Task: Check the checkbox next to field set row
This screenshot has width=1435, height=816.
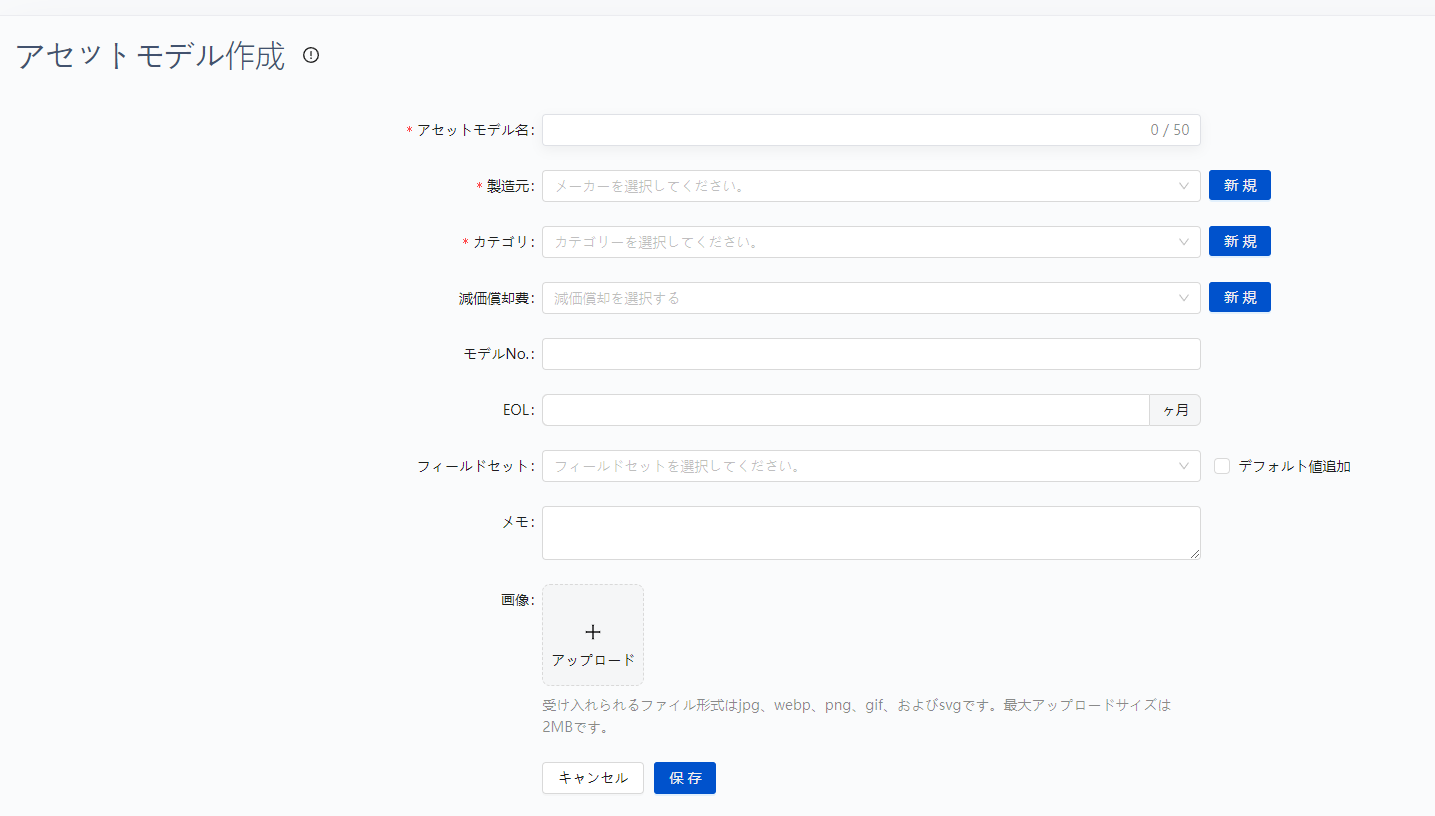Action: pyautogui.click(x=1220, y=465)
